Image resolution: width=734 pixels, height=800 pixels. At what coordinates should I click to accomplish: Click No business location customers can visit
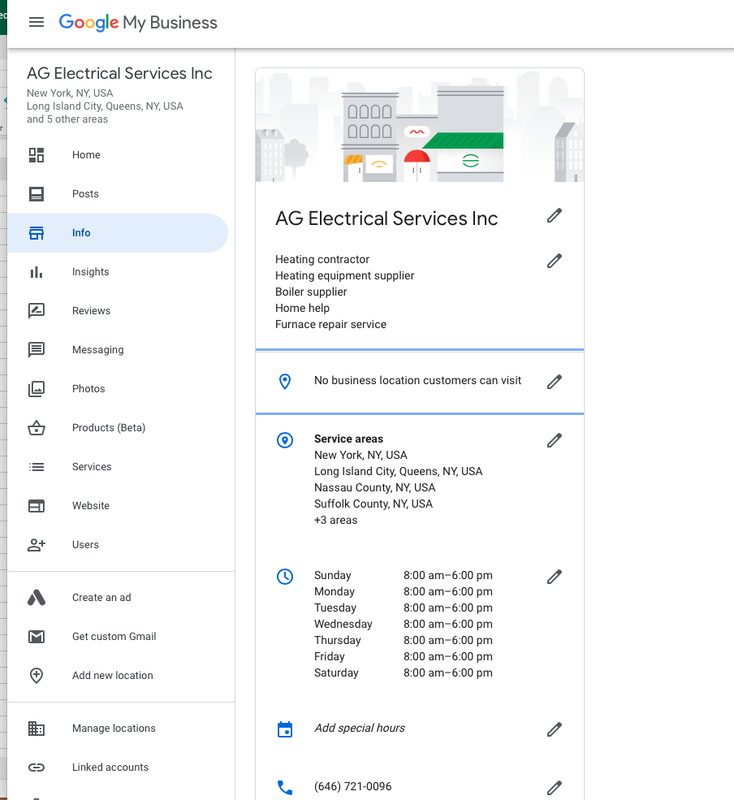(x=418, y=381)
